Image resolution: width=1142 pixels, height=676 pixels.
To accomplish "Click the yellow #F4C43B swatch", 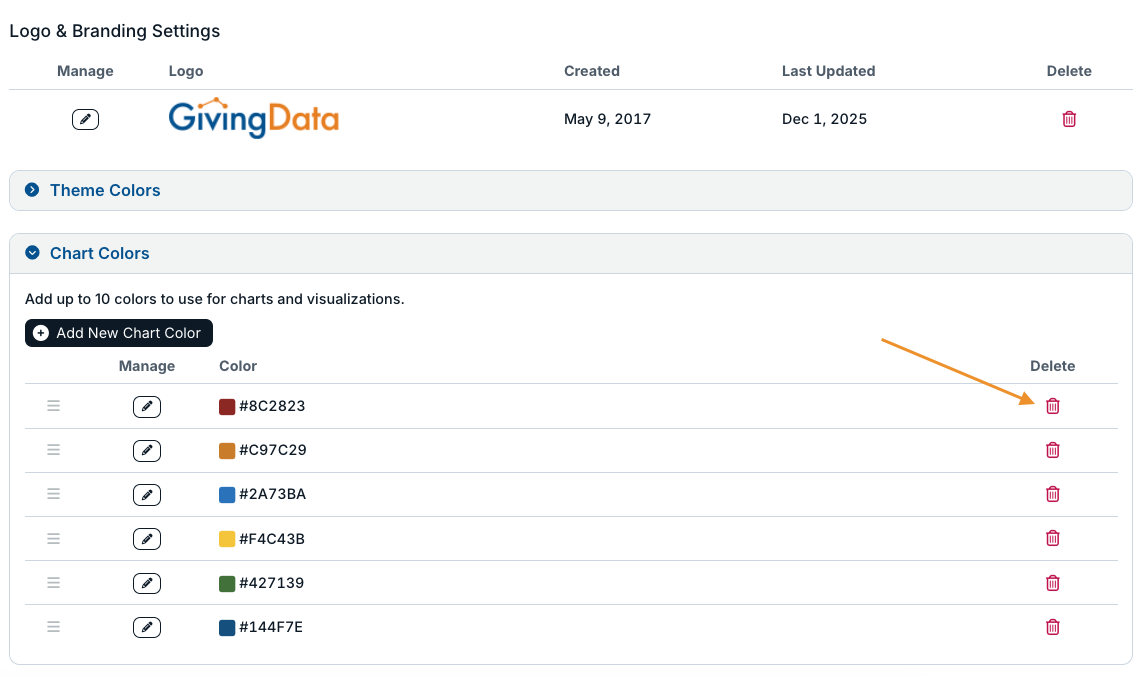I will (x=227, y=539).
